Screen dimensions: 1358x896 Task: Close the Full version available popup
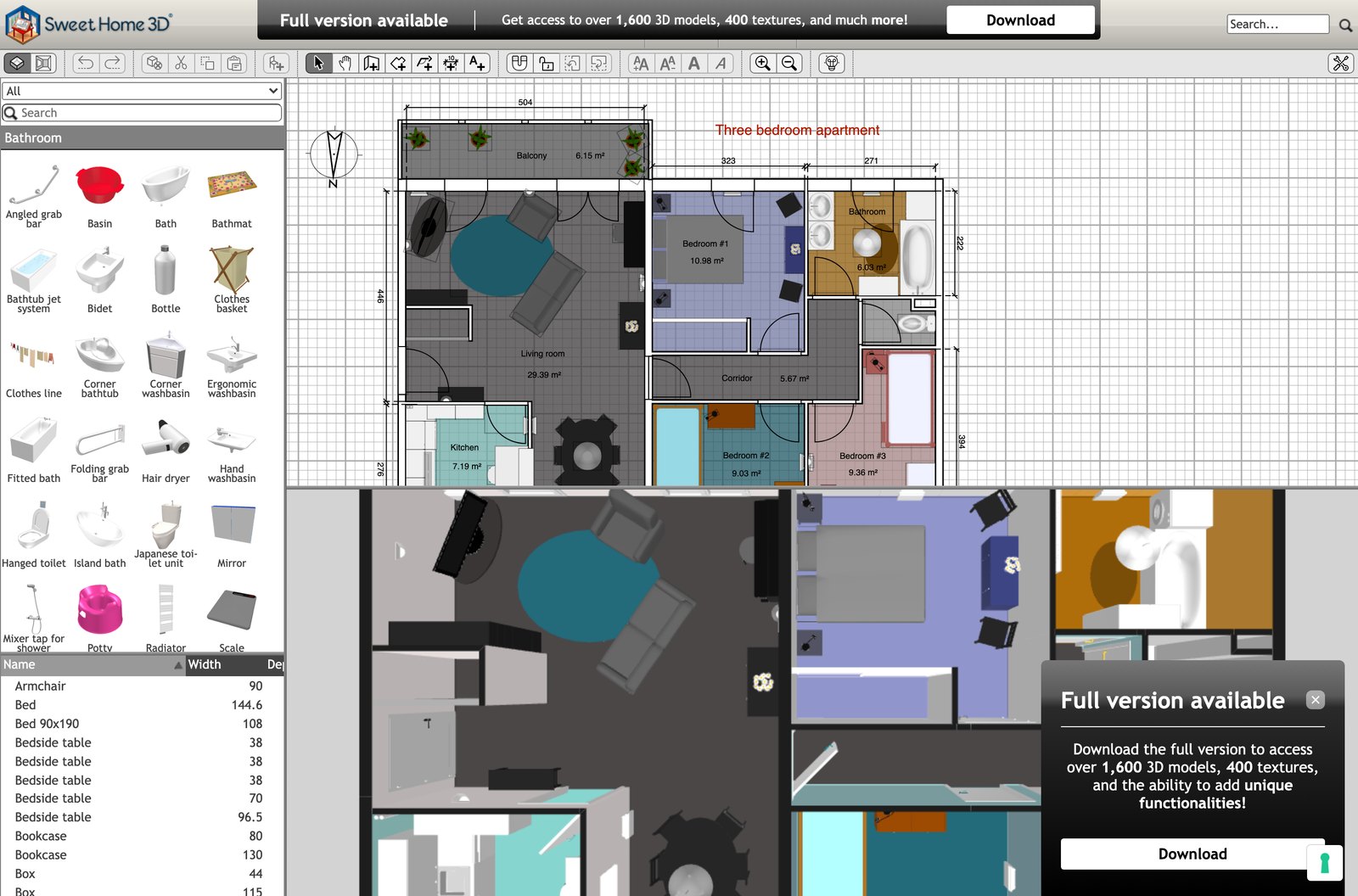1316,700
